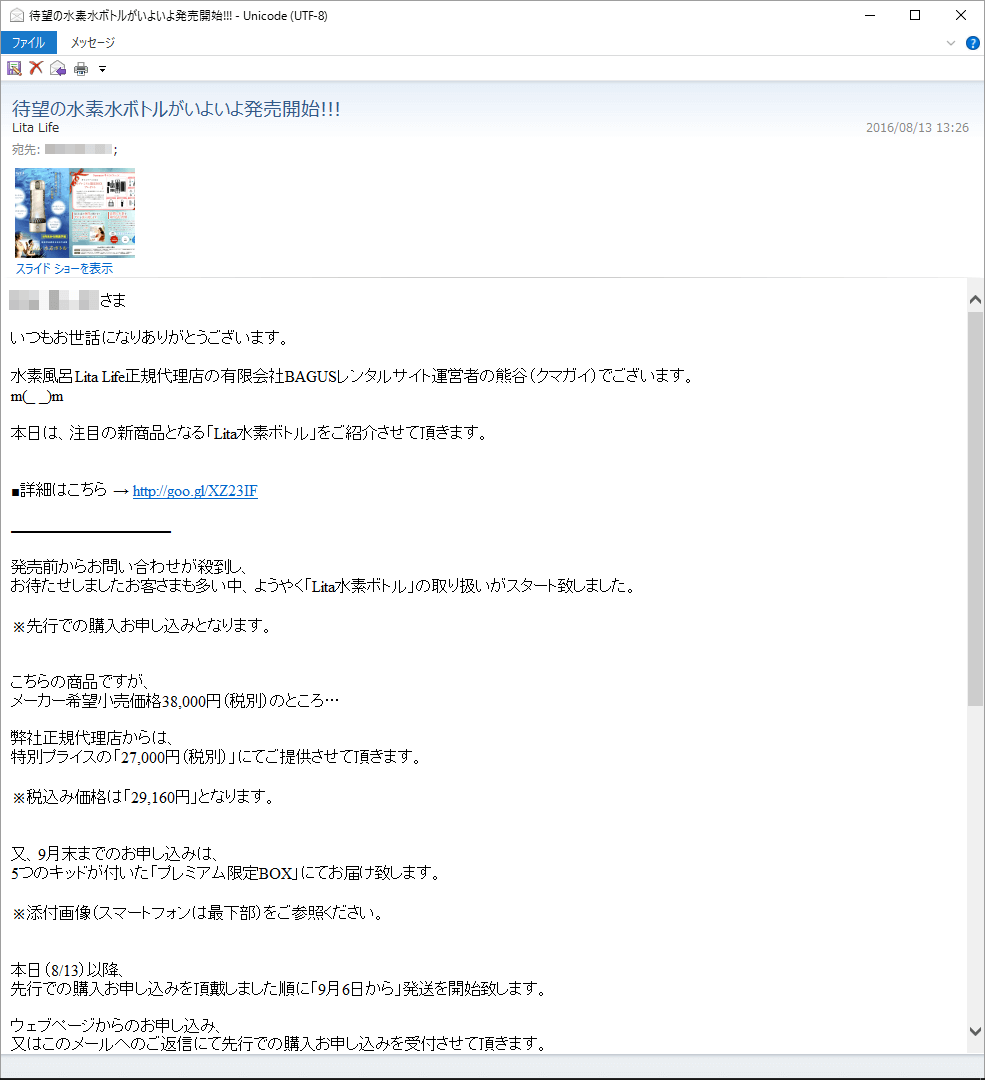Click the envelope icon in the title bar
The image size is (985, 1080).
click(17, 15)
